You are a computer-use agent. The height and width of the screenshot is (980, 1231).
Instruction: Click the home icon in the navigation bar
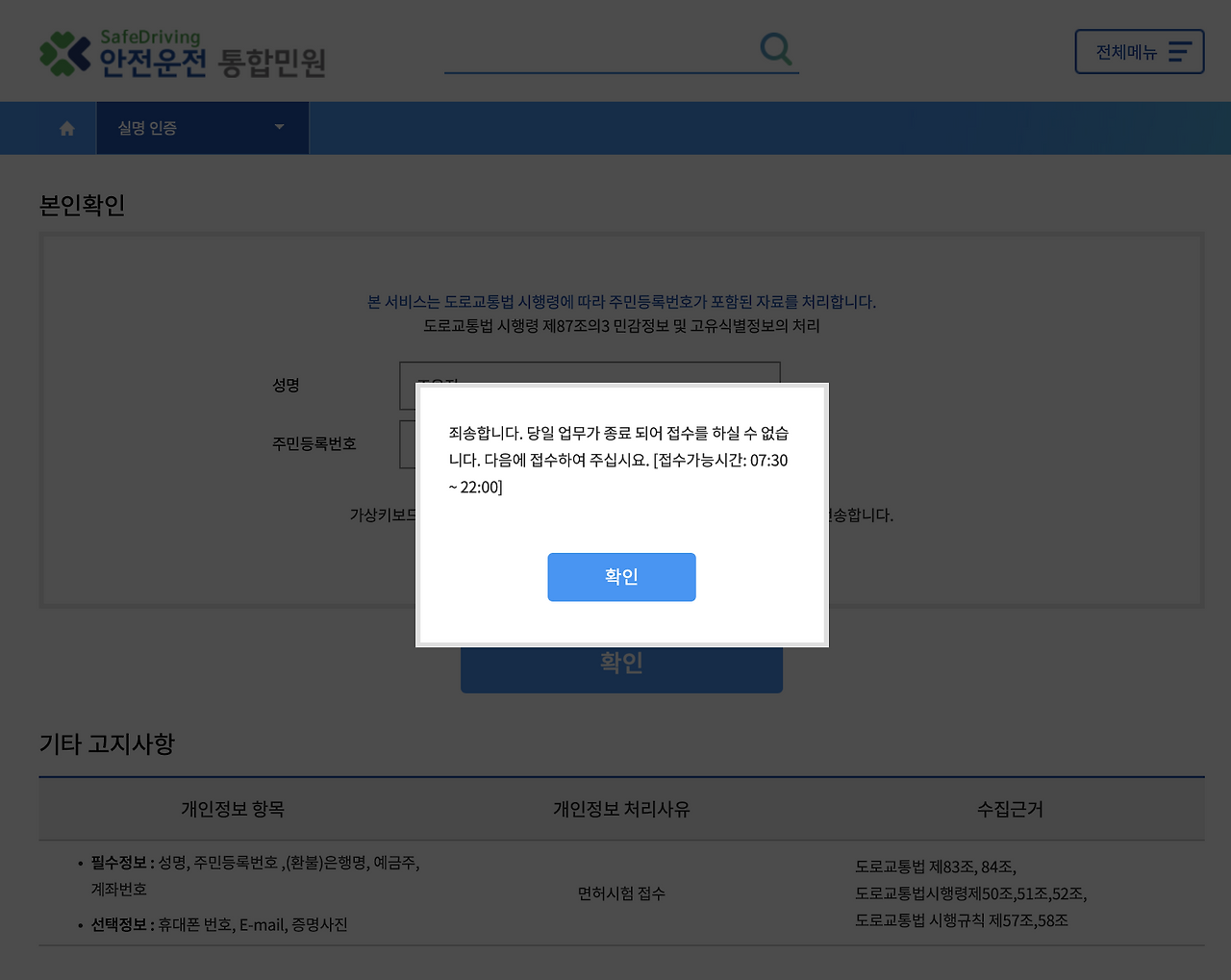point(65,128)
